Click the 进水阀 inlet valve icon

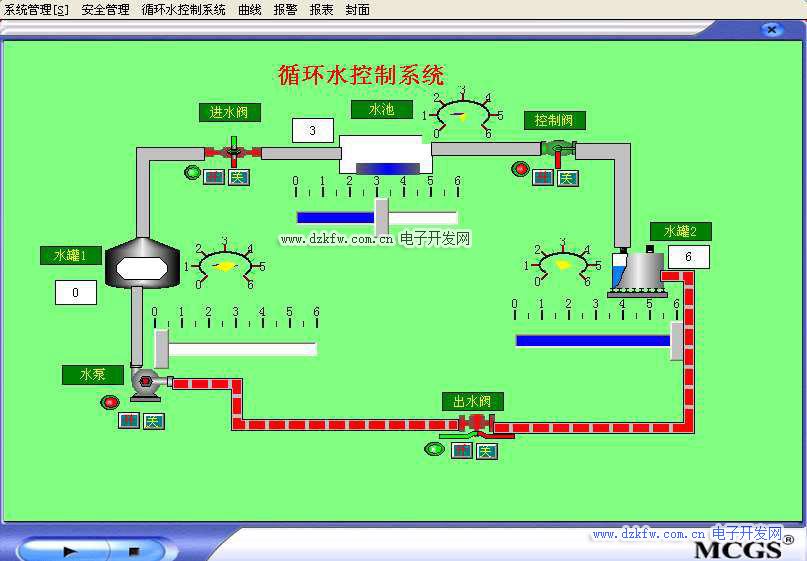click(233, 152)
